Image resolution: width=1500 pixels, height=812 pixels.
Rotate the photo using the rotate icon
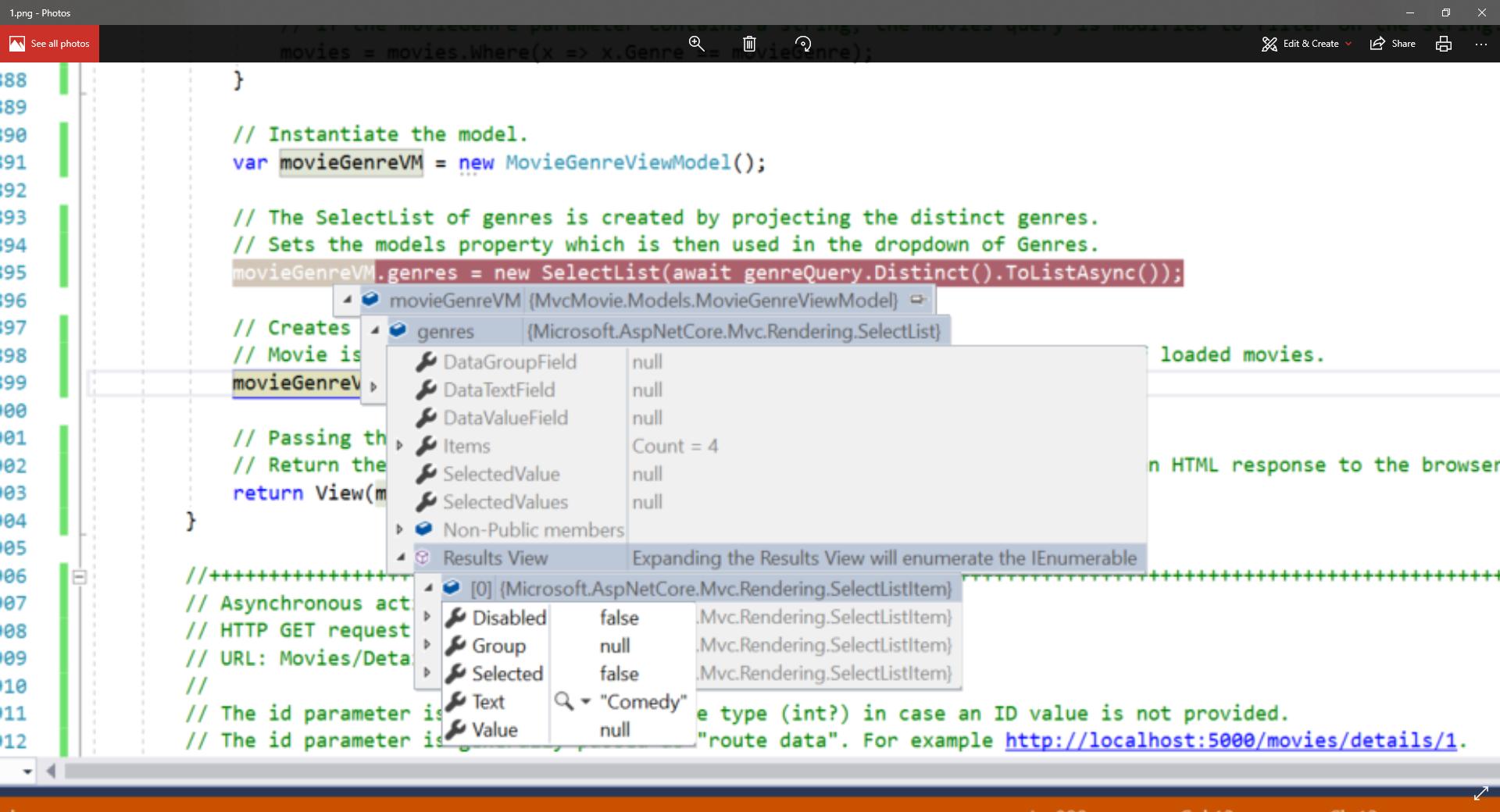803,44
